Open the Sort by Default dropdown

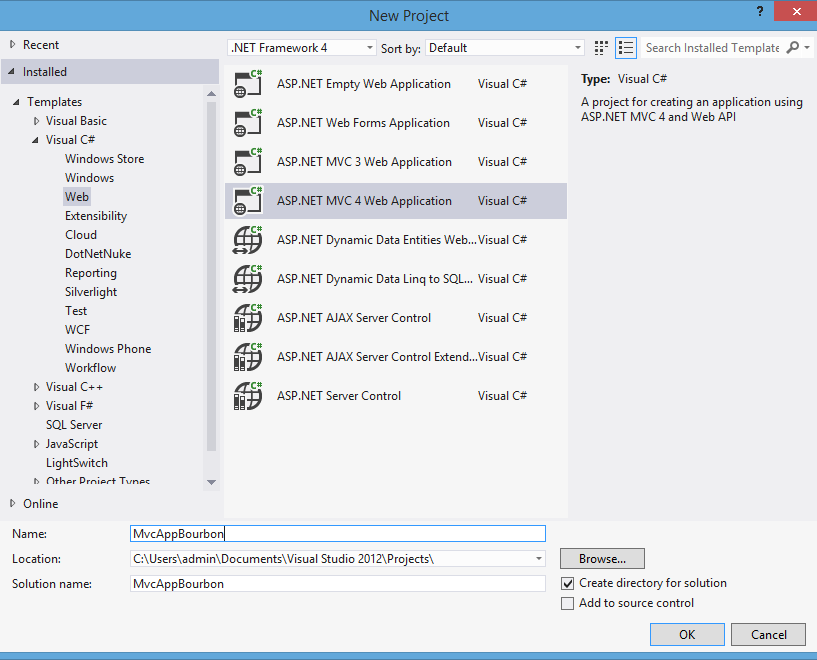tap(504, 48)
